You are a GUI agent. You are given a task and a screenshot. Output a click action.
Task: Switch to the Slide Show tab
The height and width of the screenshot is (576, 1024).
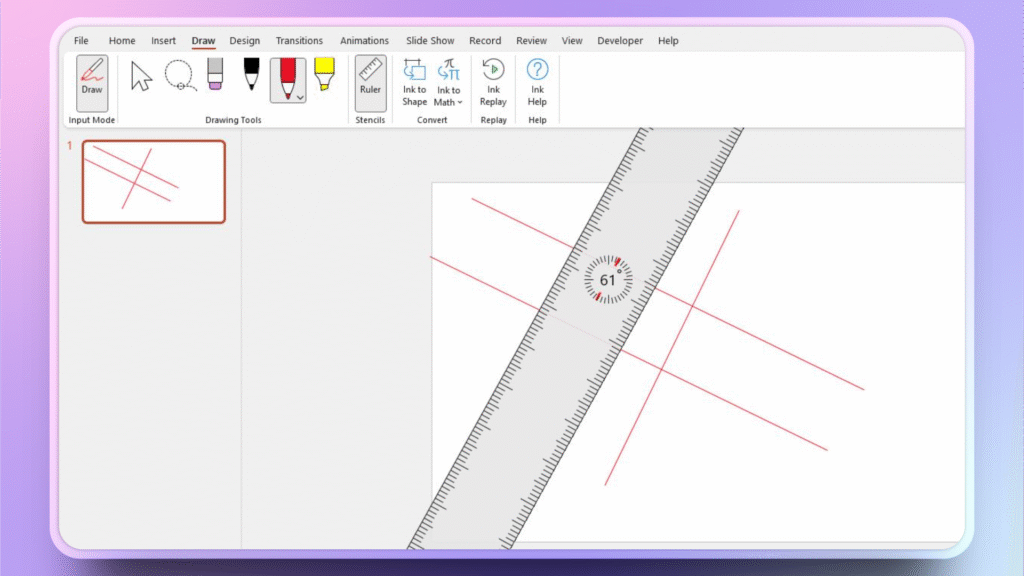[429, 40]
